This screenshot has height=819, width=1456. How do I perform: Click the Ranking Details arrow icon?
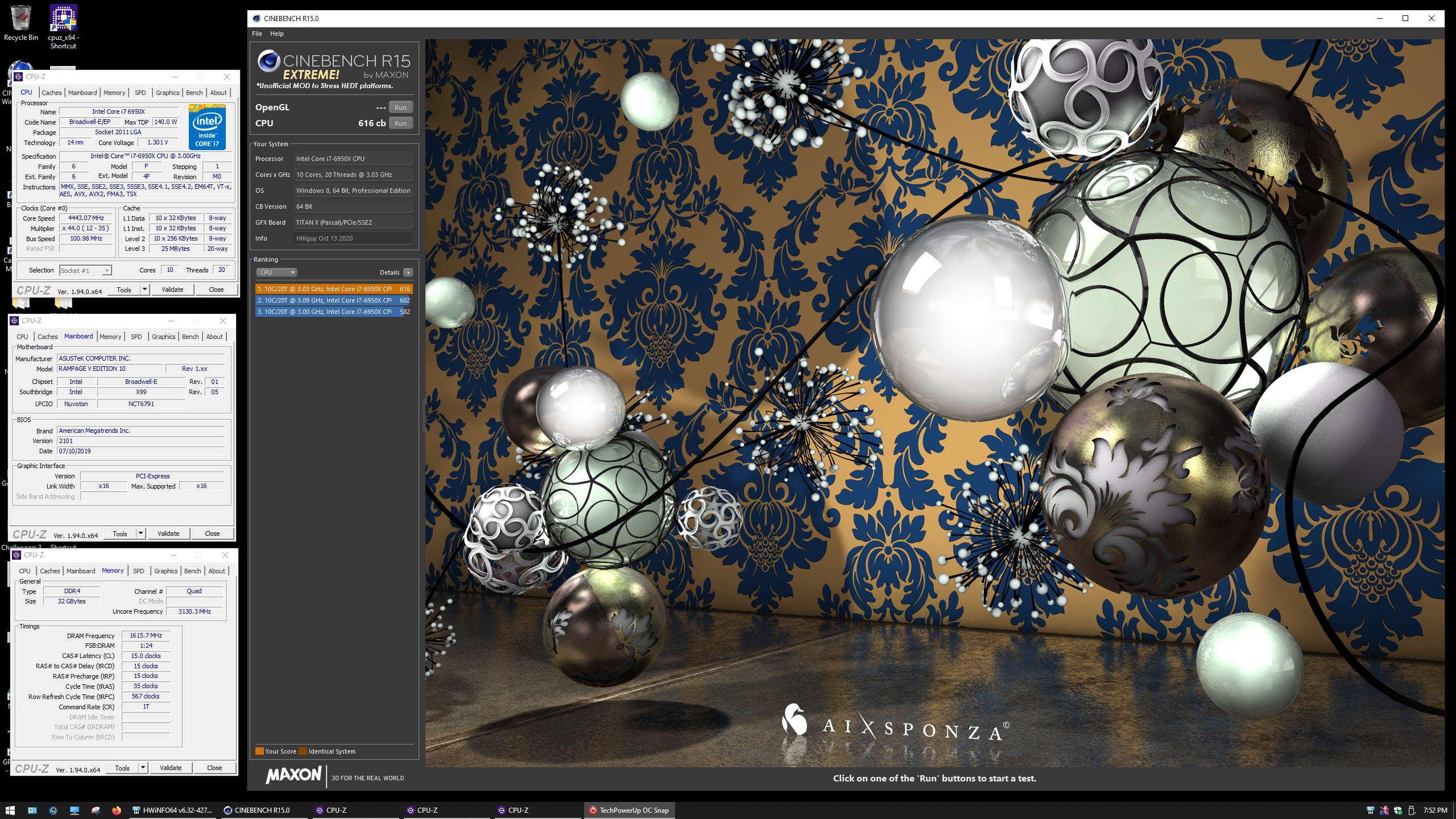pos(408,272)
